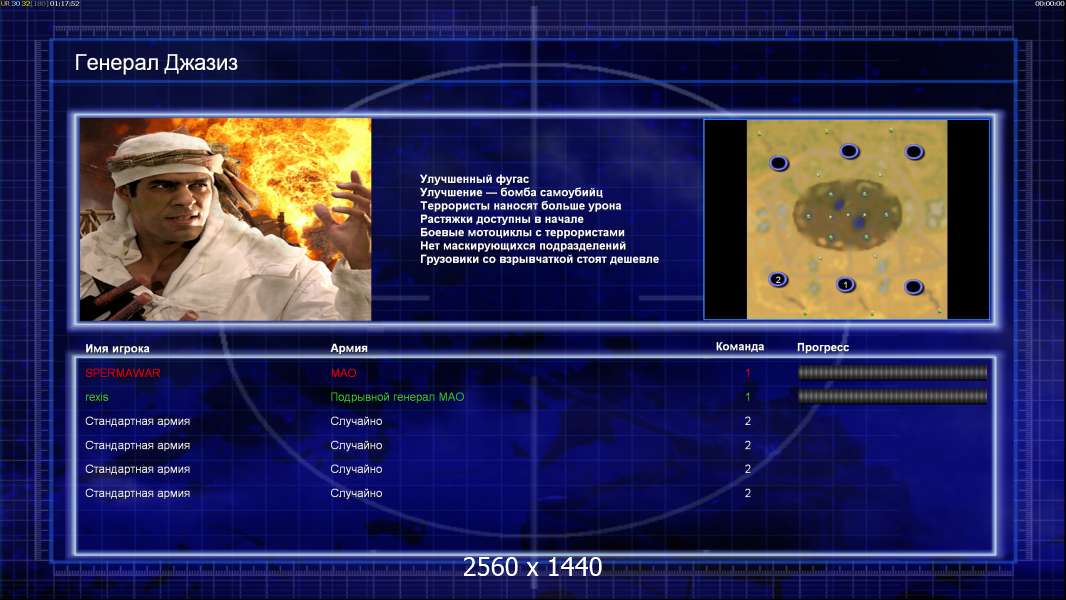The height and width of the screenshot is (600, 1066).
Task: Click the 'Улучшенный фугас' bonus line
Action: click(x=474, y=179)
